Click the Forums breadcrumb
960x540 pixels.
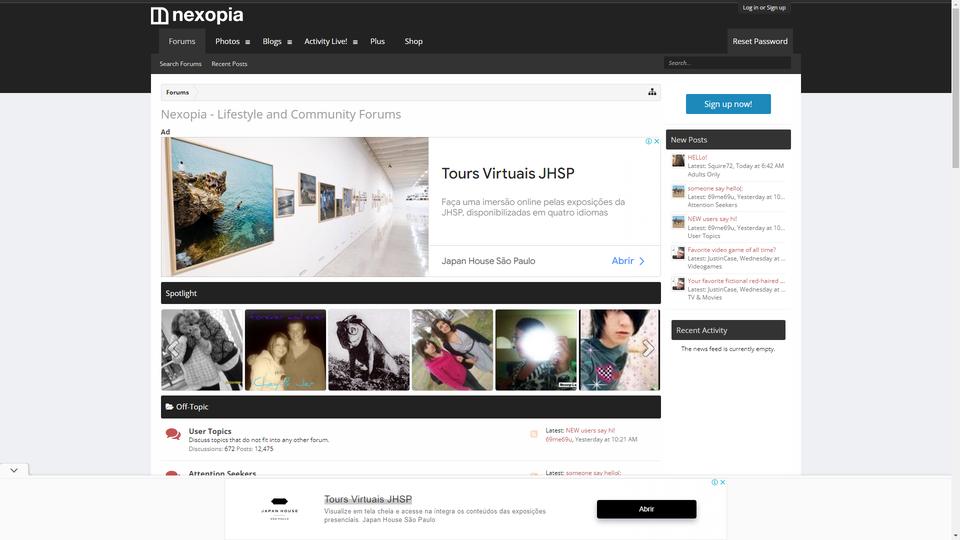point(178,92)
